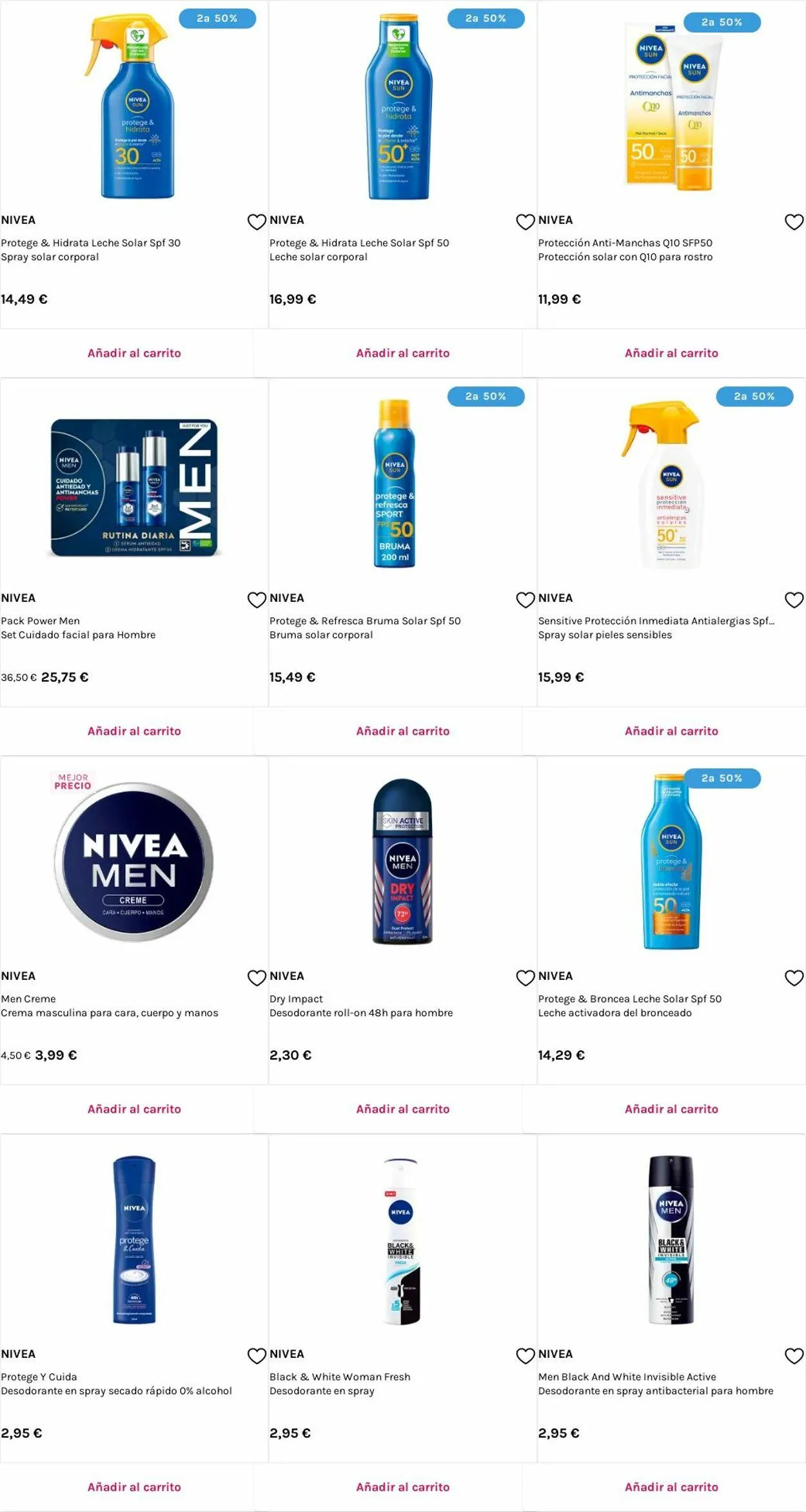Viewport: 806px width, 1512px height.
Task: Favorite the Men Creme product
Action: (x=257, y=978)
